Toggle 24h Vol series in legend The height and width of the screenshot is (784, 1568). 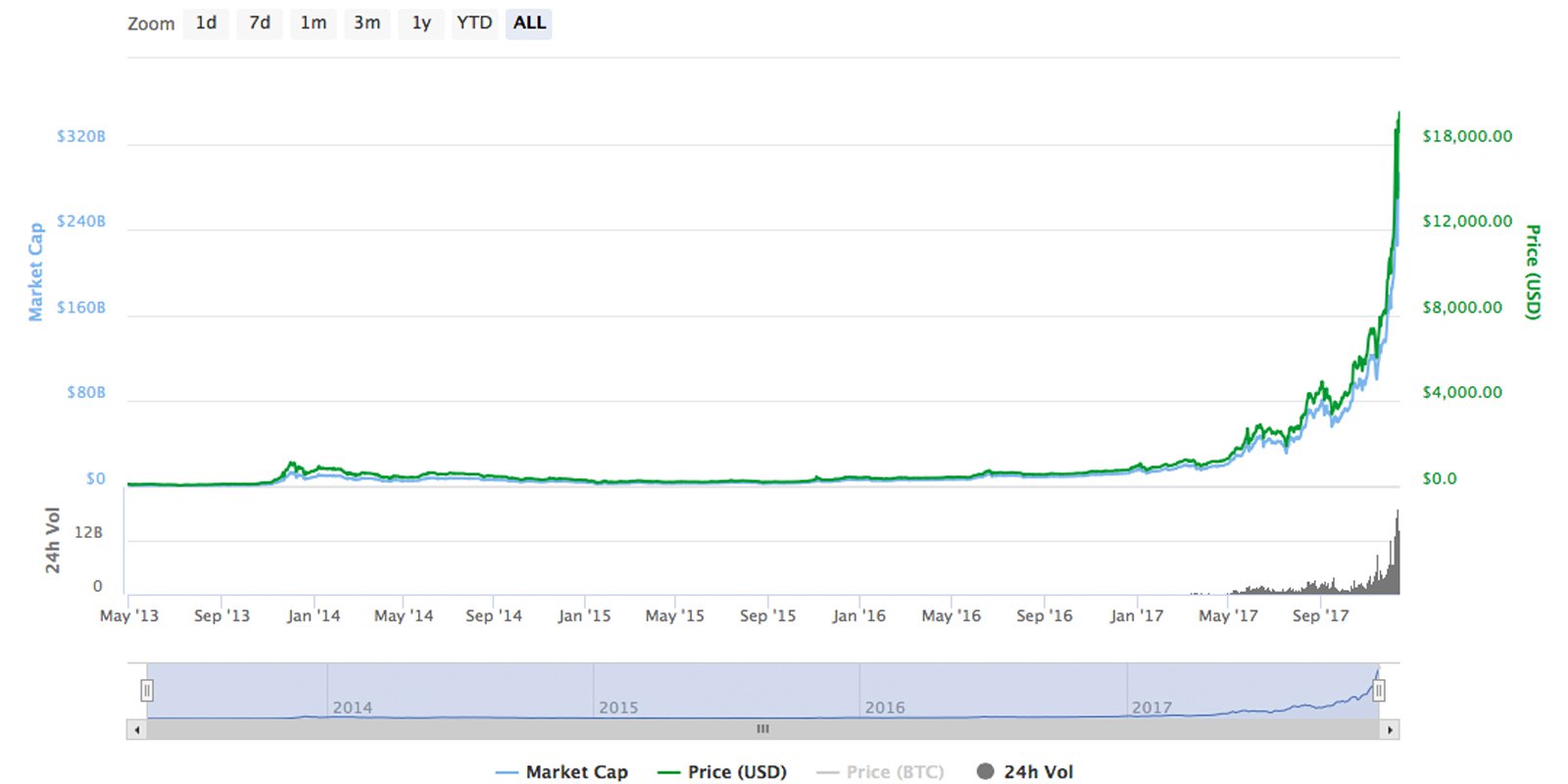1025,772
